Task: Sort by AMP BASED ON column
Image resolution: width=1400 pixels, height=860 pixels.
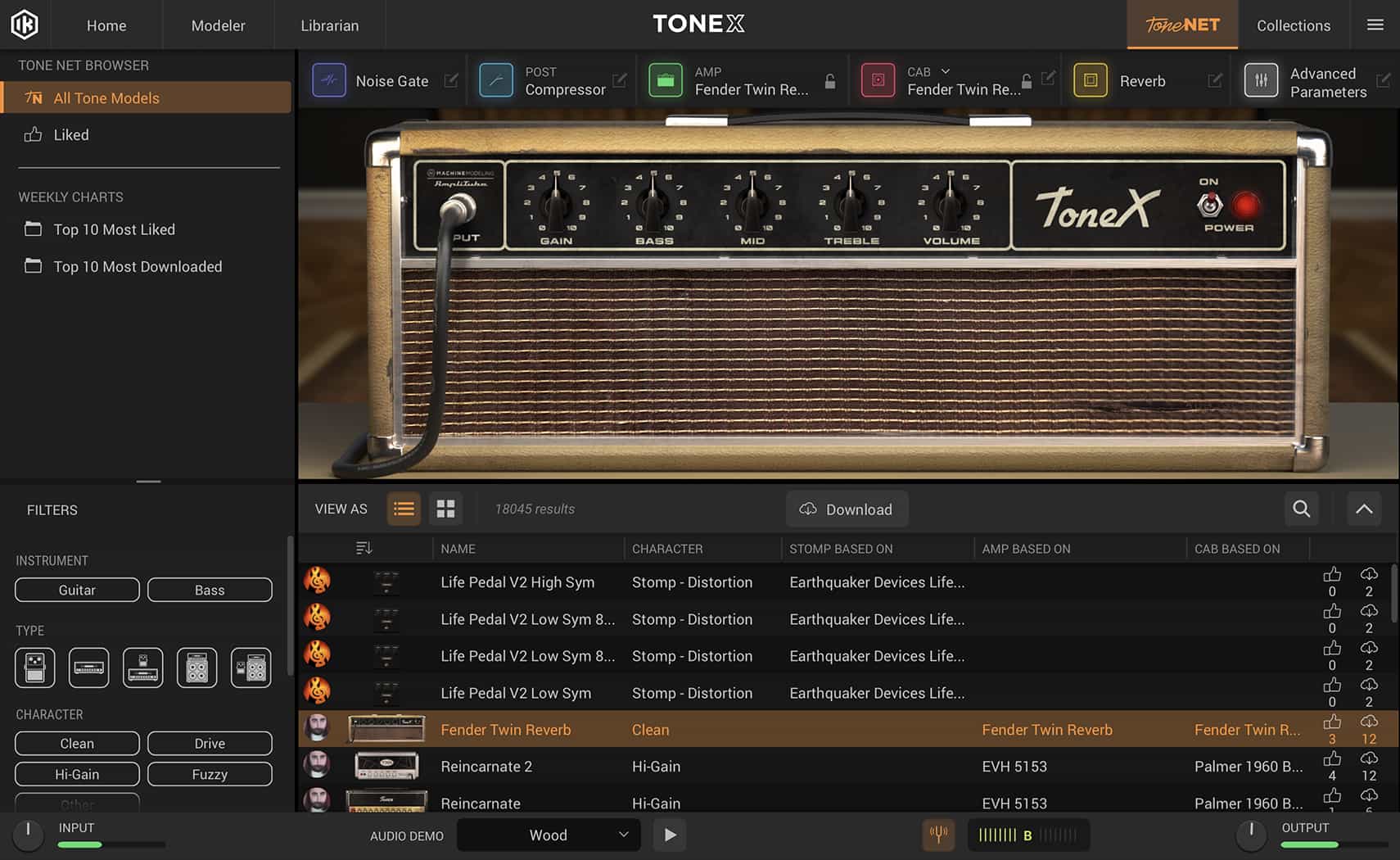Action: pos(1026,549)
